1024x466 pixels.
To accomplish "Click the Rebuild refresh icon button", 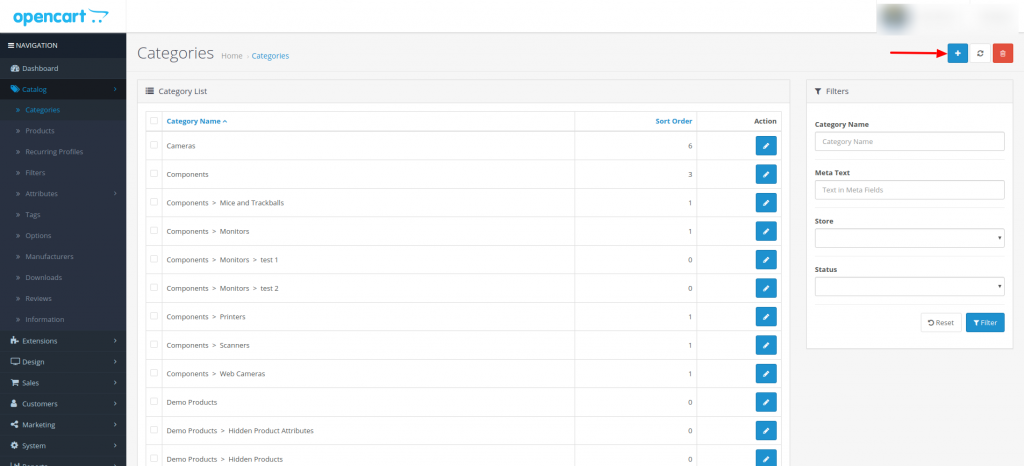I will tap(980, 53).
